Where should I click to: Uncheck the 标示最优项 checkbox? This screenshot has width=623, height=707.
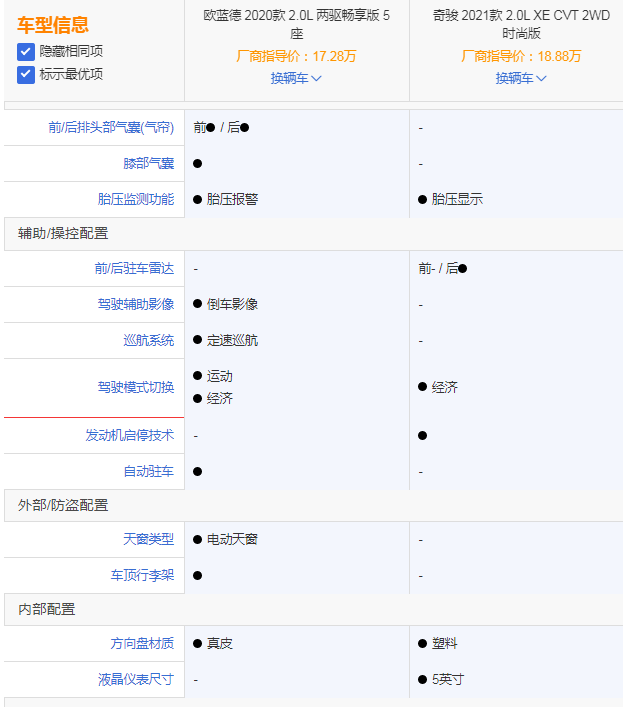[x=26, y=74]
